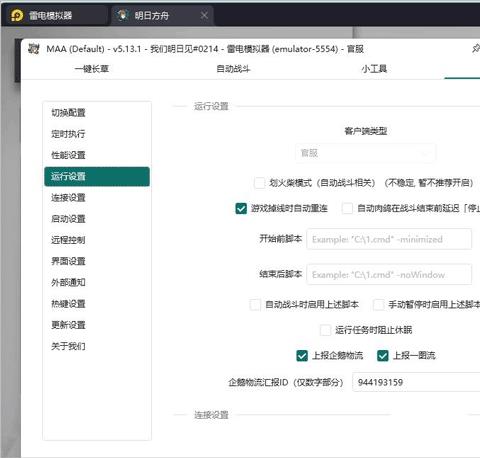This screenshot has width=480, height=458.
Task: Click the 明日方舟 tab game icon
Action: (123, 15)
